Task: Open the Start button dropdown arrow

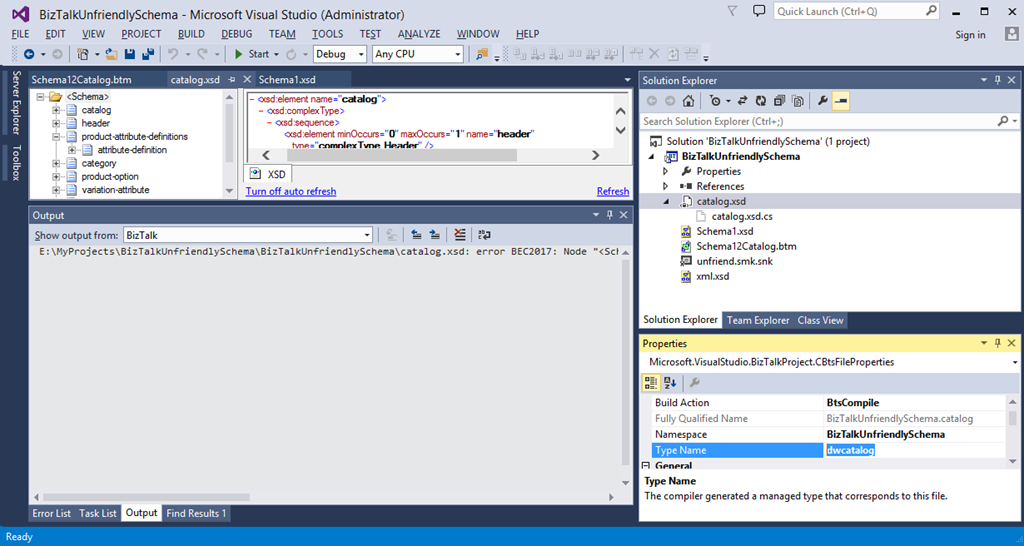Action: (x=276, y=54)
